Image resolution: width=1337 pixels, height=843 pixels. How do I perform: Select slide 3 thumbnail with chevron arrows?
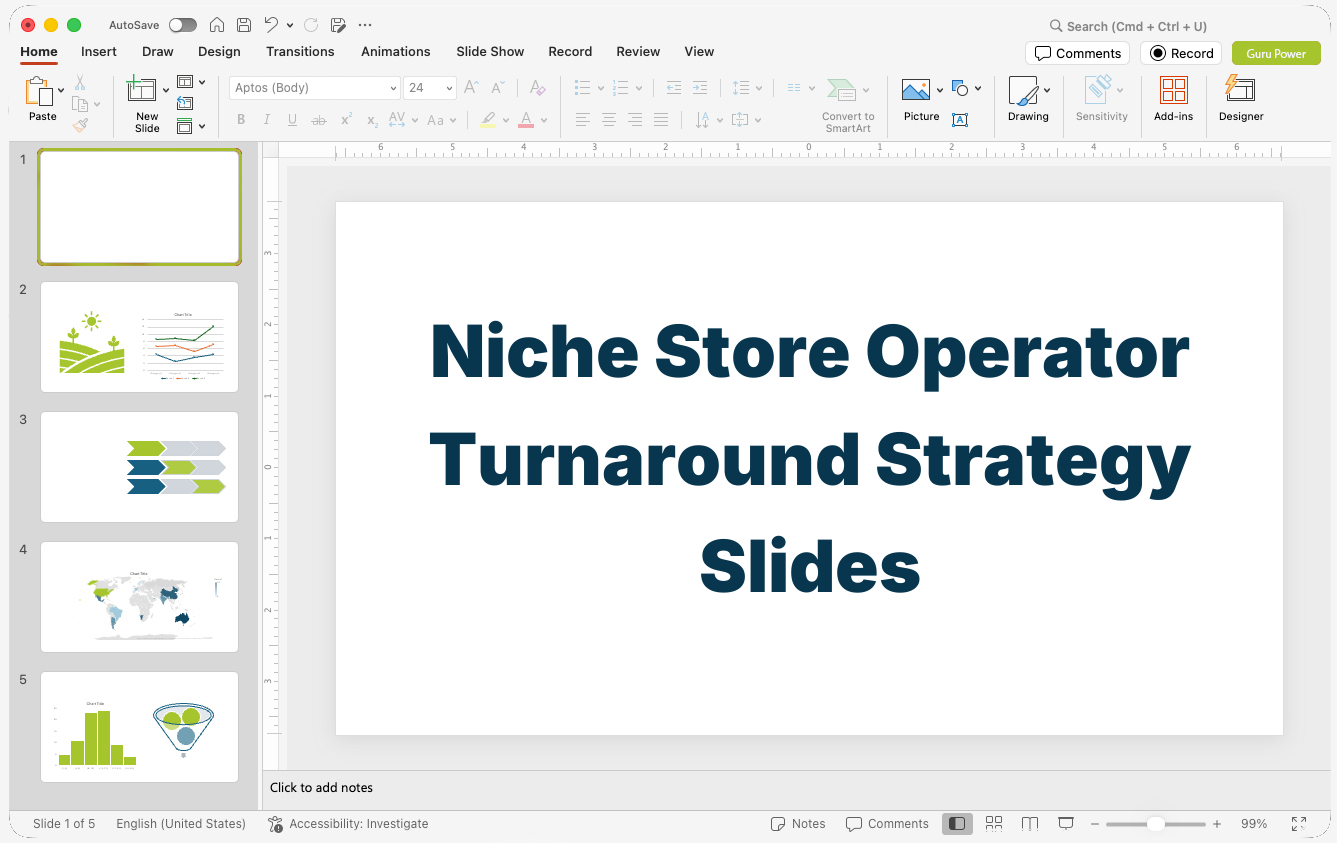pyautogui.click(x=139, y=467)
